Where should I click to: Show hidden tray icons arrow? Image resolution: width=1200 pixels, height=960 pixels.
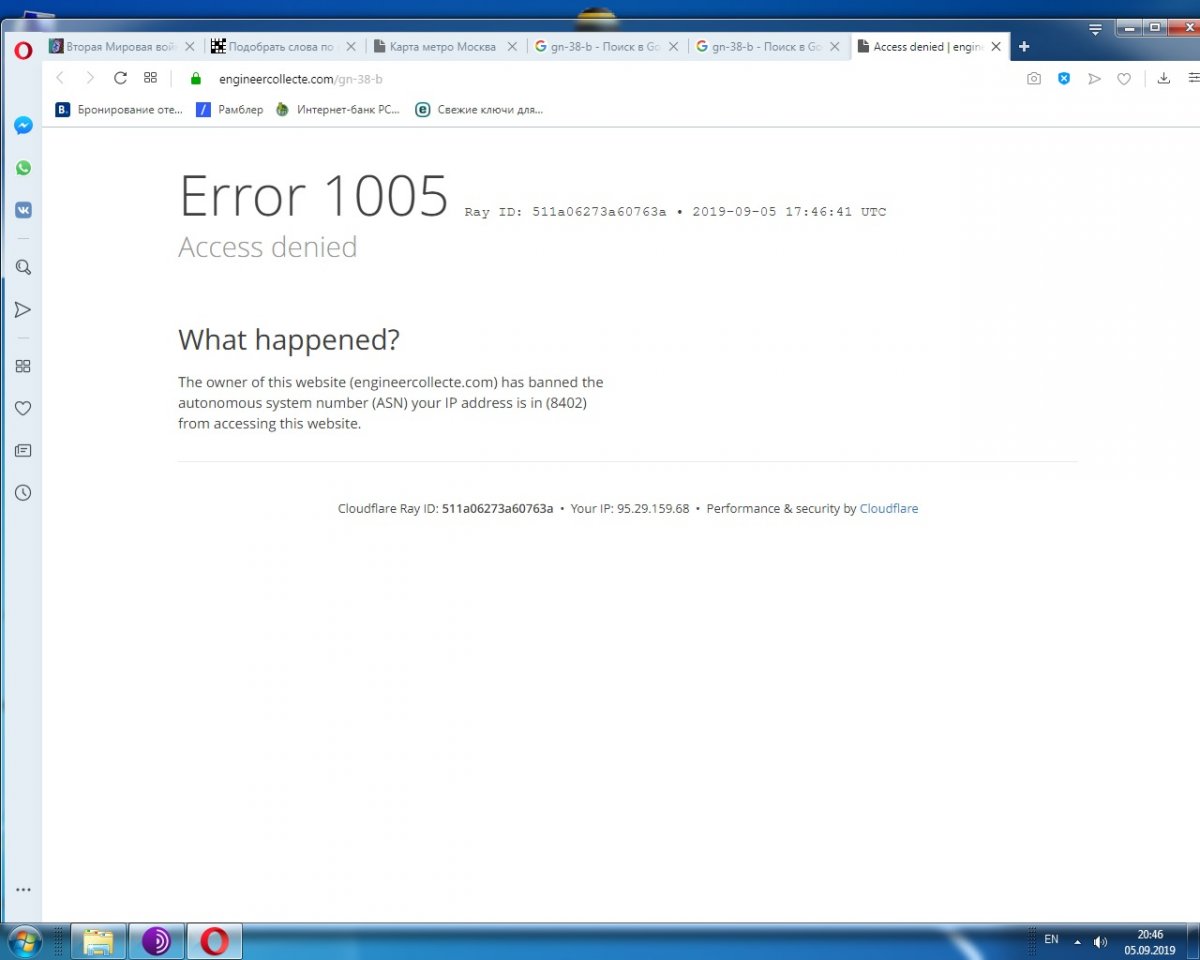click(x=1078, y=941)
